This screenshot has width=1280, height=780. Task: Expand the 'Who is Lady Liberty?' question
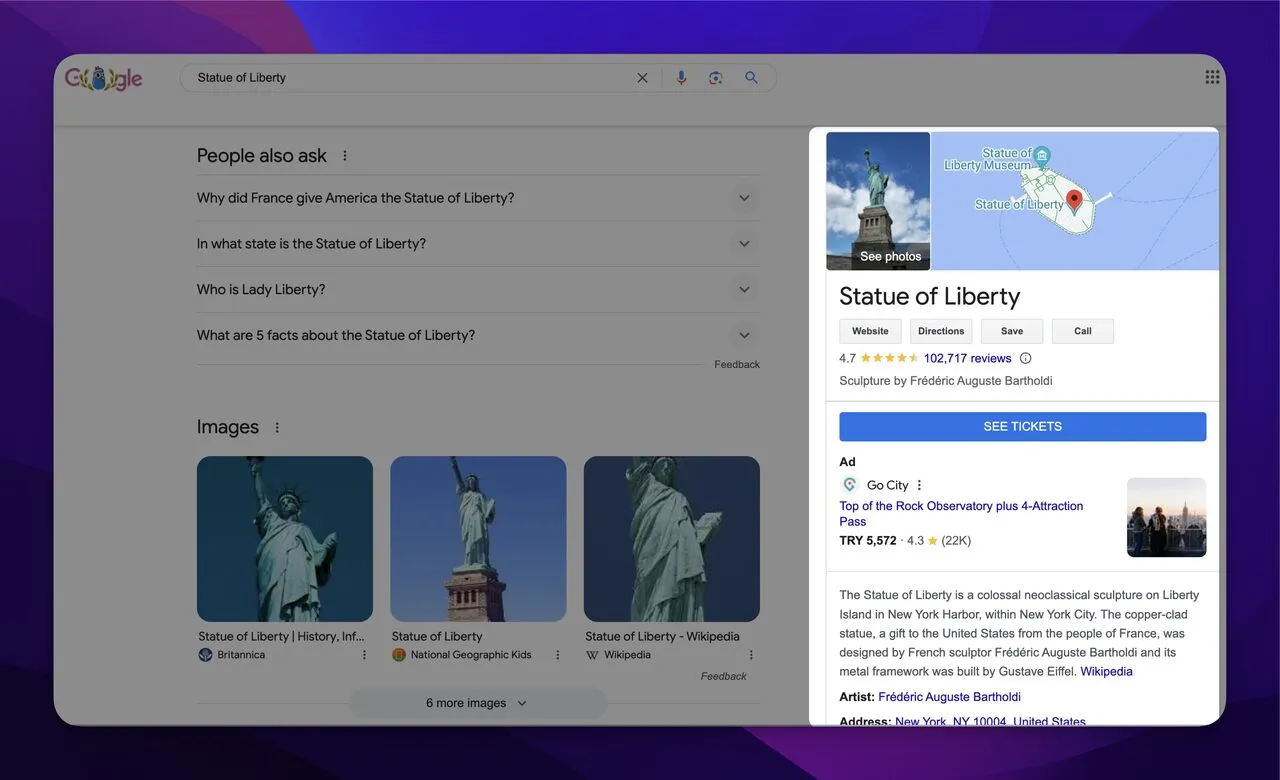click(478, 290)
